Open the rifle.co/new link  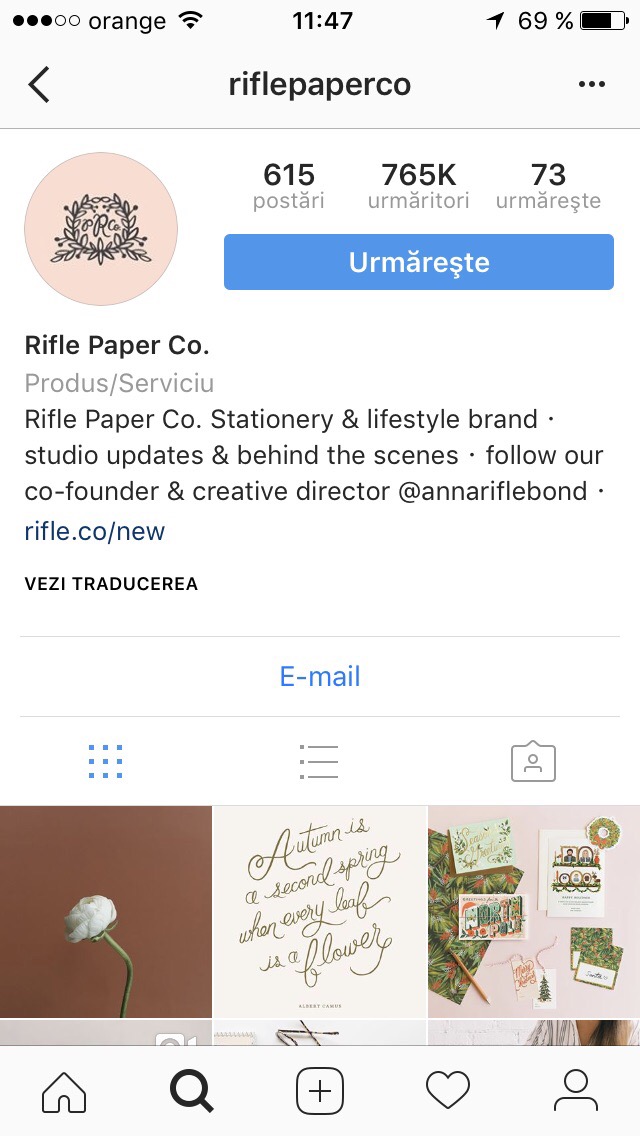95,531
